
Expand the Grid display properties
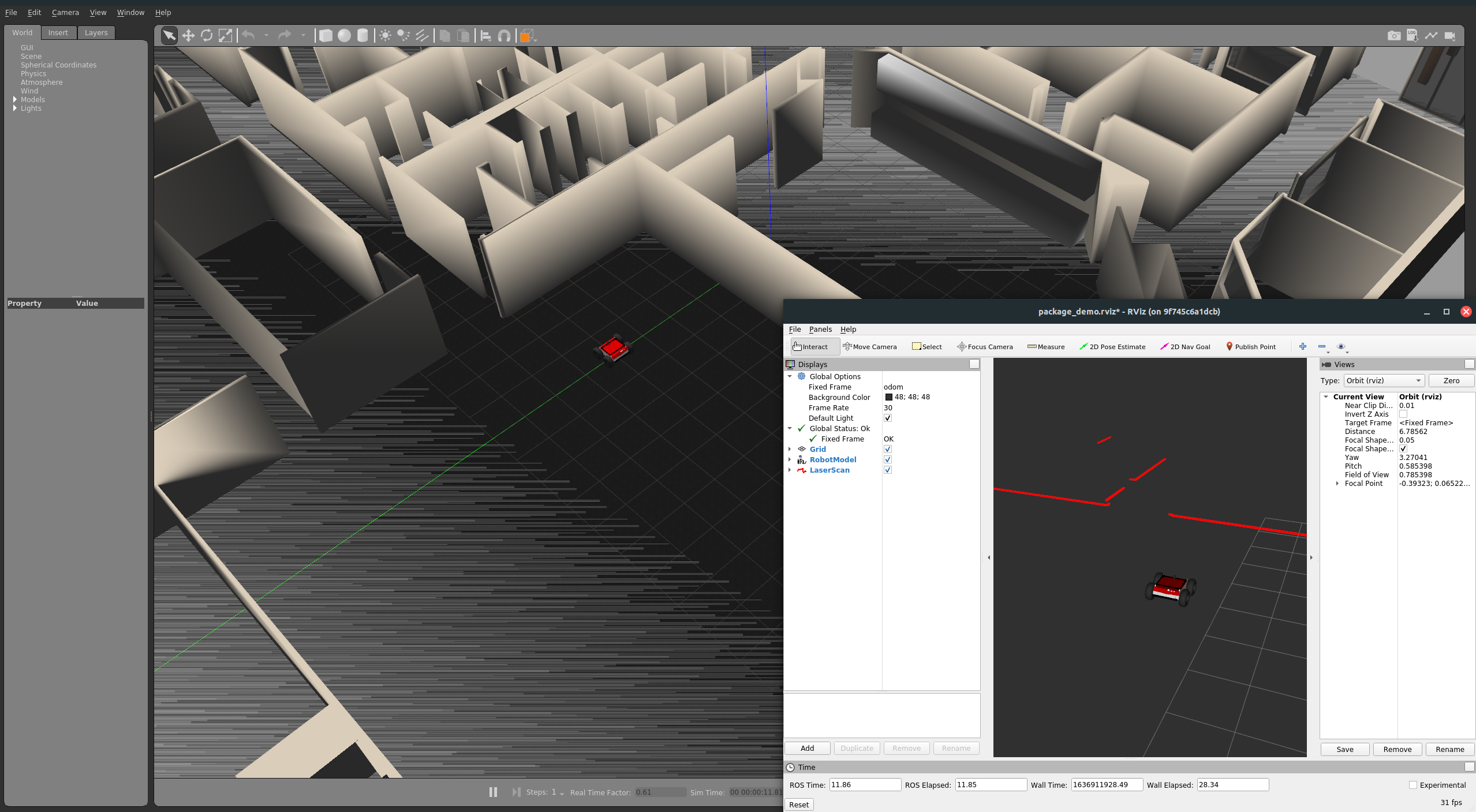coord(790,449)
